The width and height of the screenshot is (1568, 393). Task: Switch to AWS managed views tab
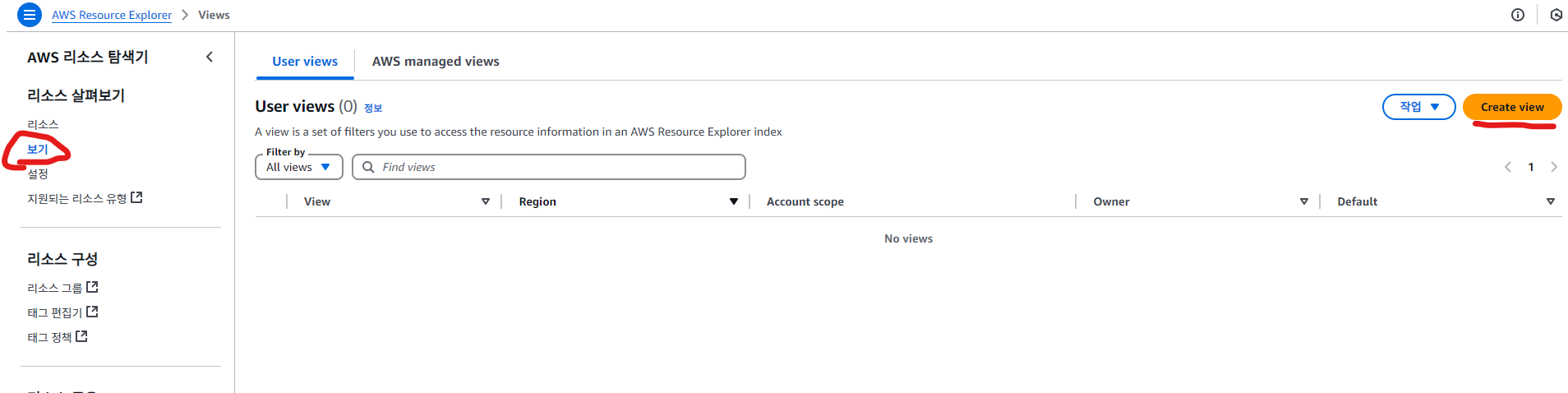click(x=436, y=62)
